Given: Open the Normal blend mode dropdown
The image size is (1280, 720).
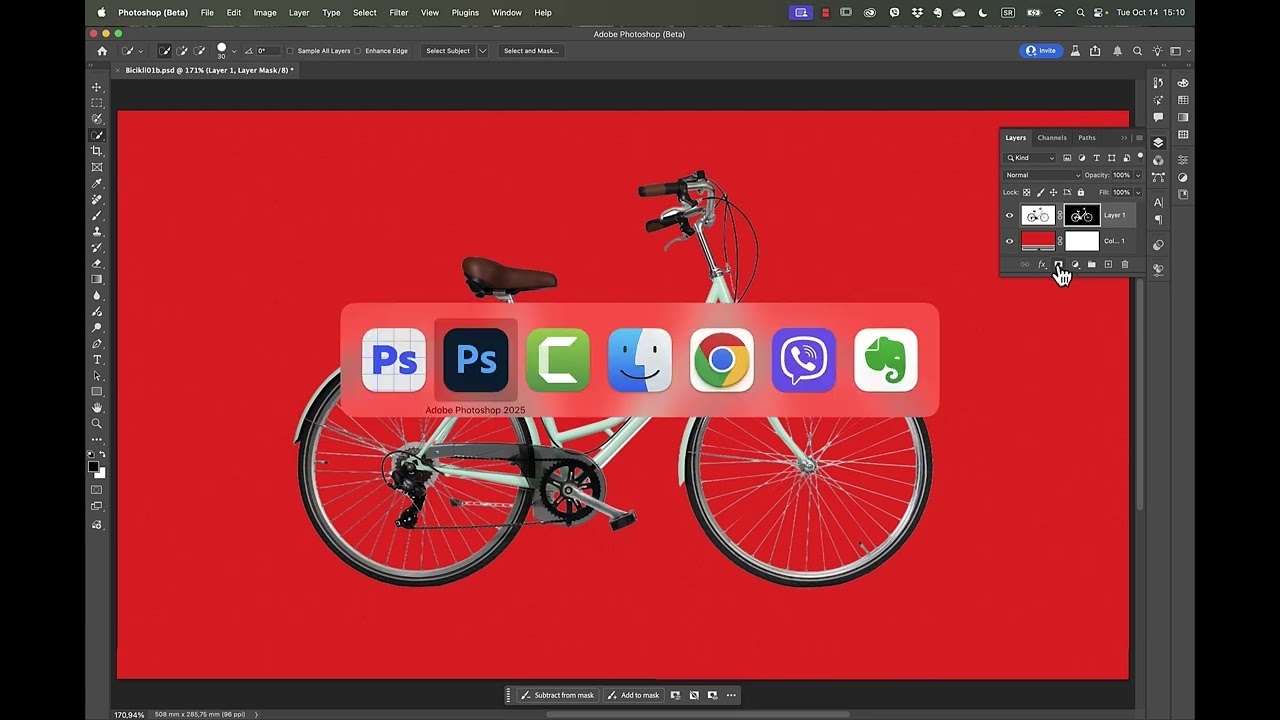Looking at the screenshot, I should (x=1042, y=175).
